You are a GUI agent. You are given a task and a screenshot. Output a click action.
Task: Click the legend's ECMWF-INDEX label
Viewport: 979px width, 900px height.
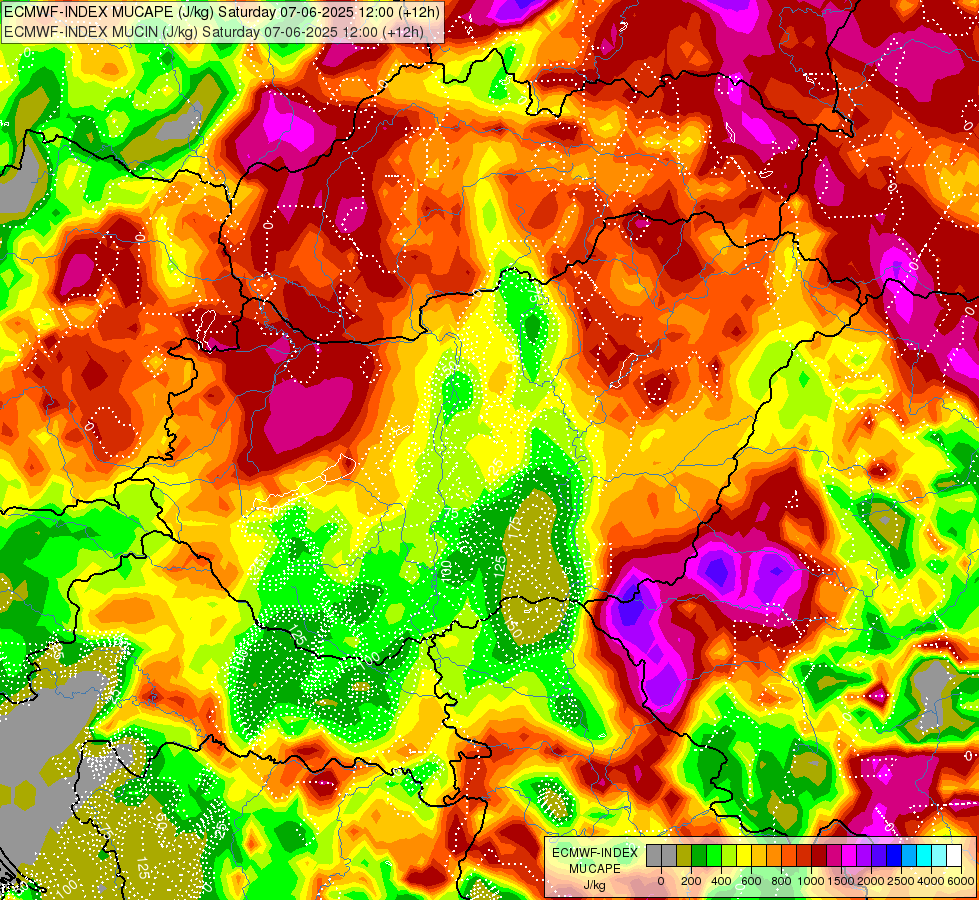(595, 853)
